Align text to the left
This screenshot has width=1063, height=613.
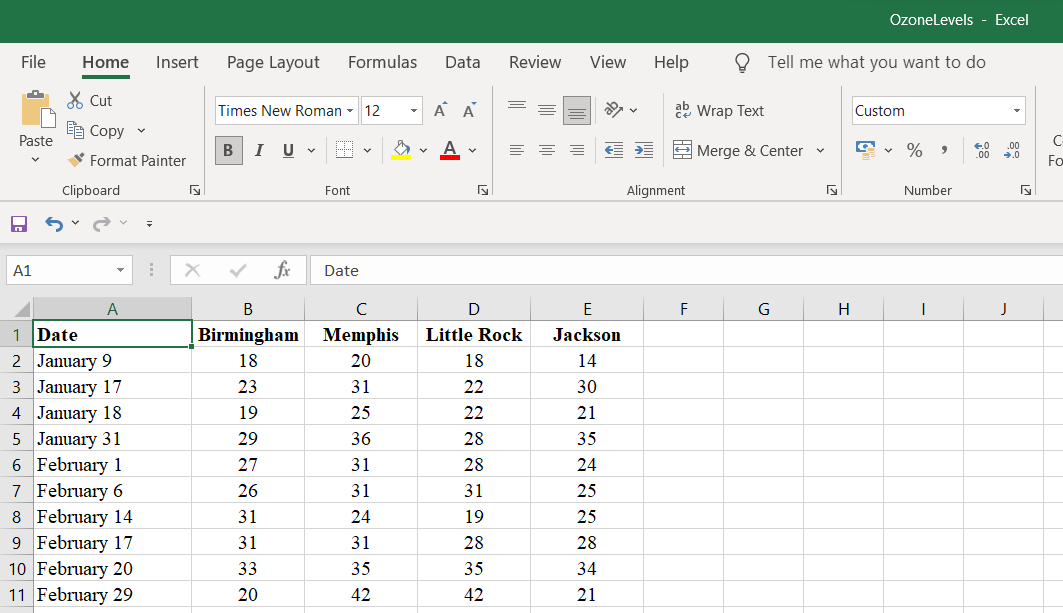pyautogui.click(x=517, y=150)
